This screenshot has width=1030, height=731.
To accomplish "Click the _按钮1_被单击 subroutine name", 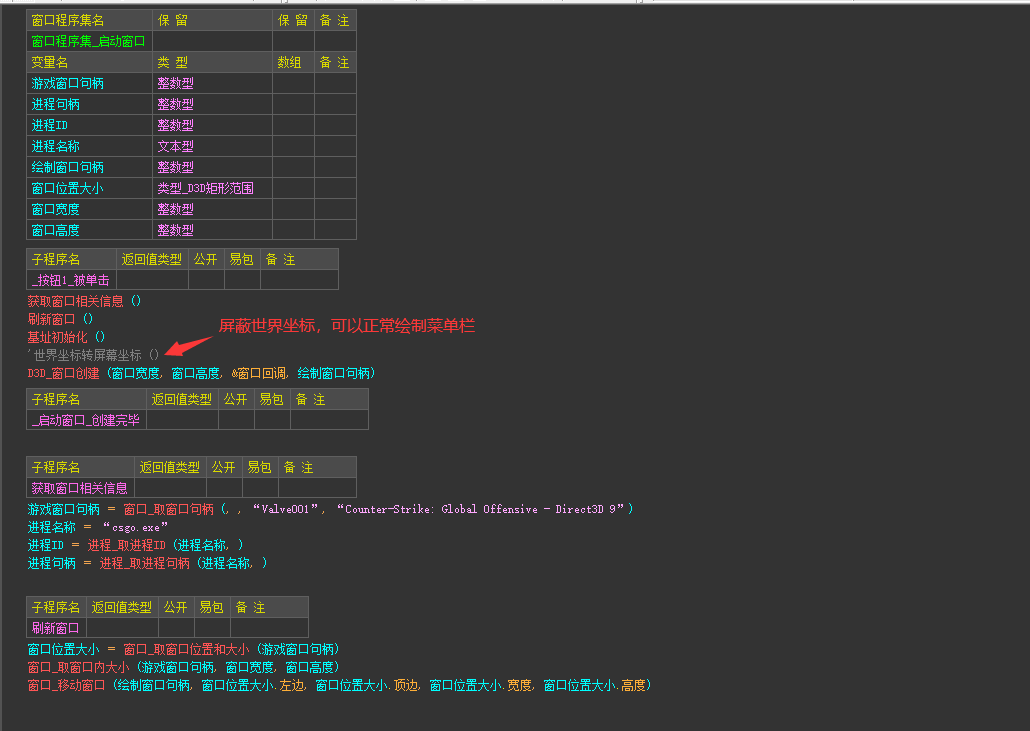I will pyautogui.click(x=71, y=280).
